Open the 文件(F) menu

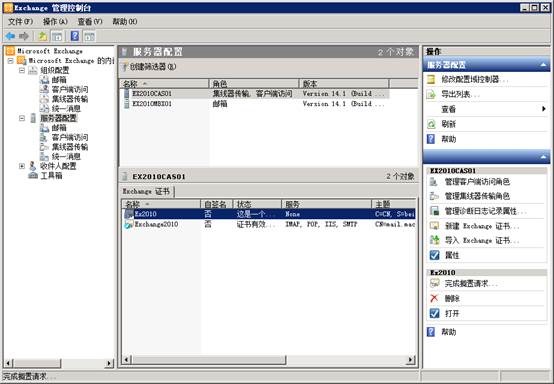pyautogui.click(x=20, y=22)
